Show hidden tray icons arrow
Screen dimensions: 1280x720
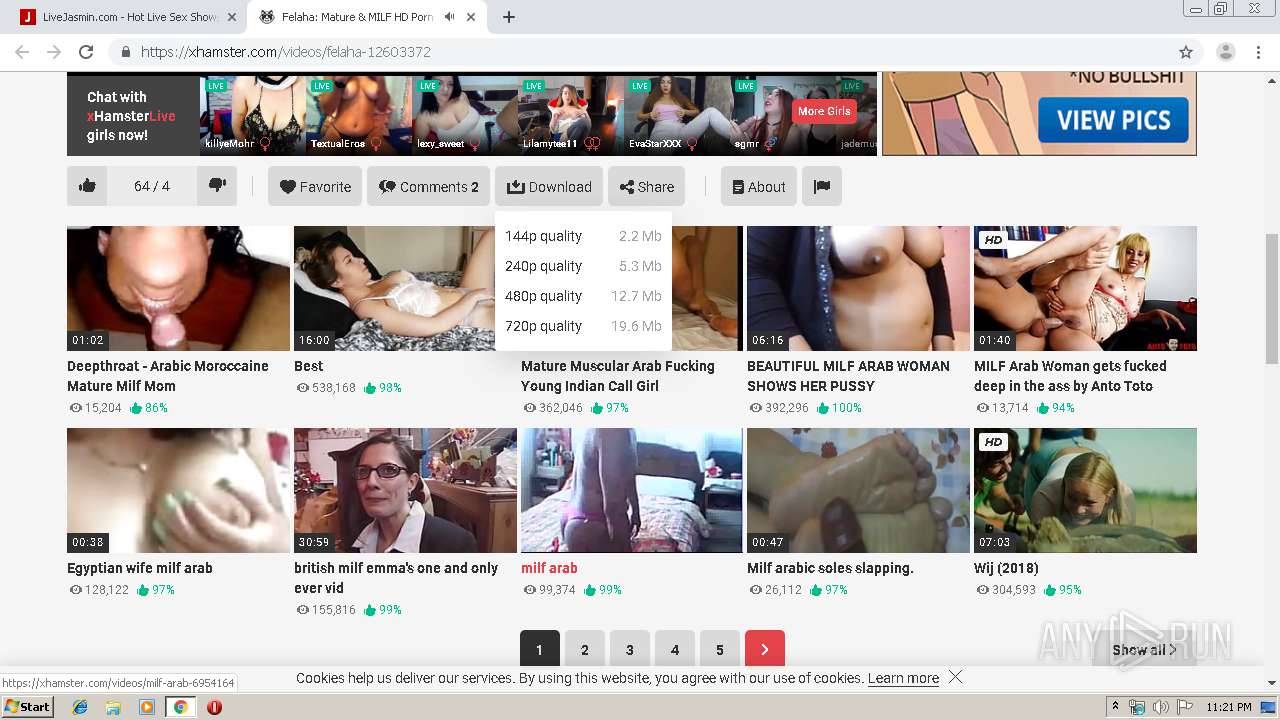pos(1115,707)
